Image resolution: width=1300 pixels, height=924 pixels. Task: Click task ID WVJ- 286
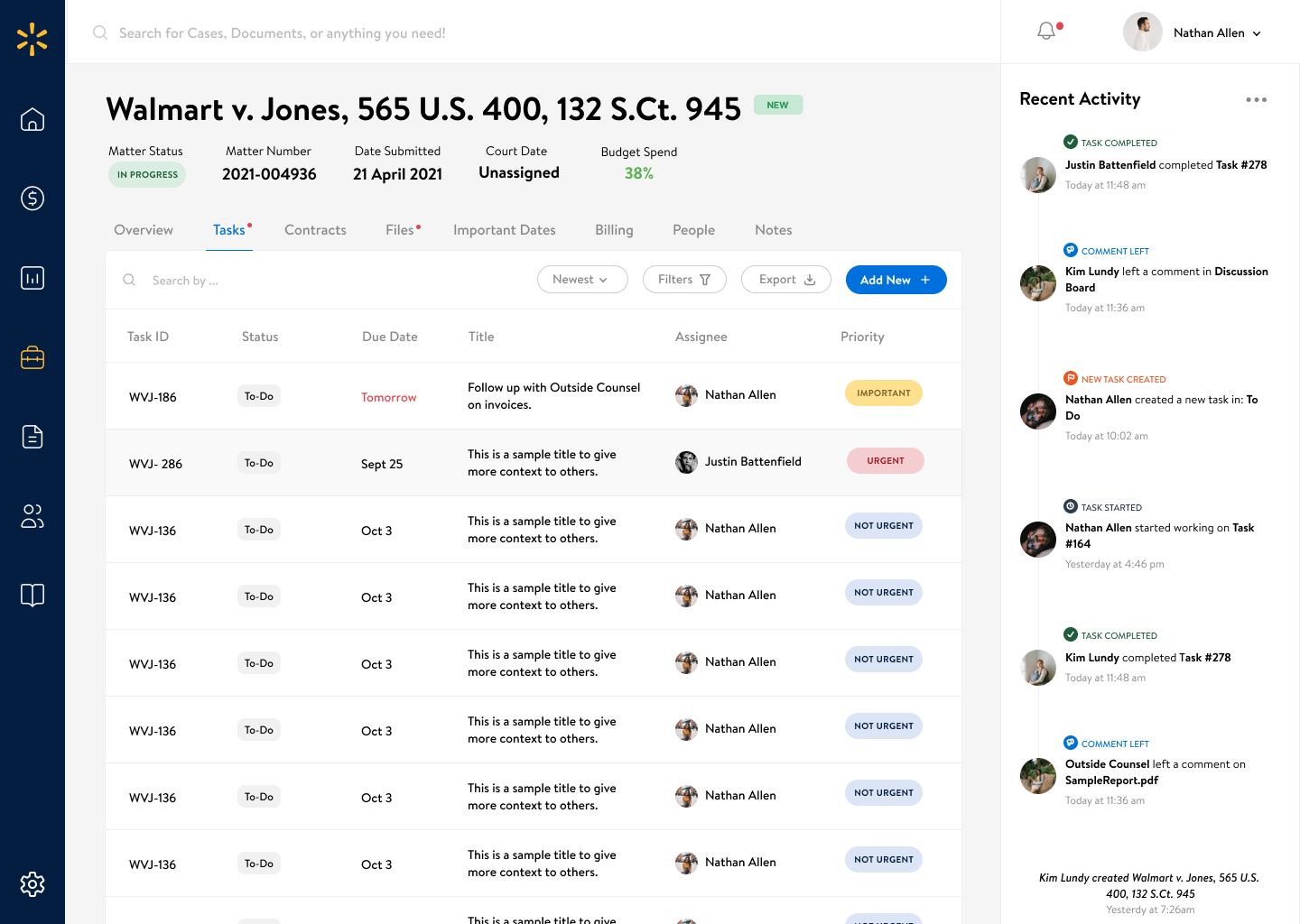click(x=155, y=464)
